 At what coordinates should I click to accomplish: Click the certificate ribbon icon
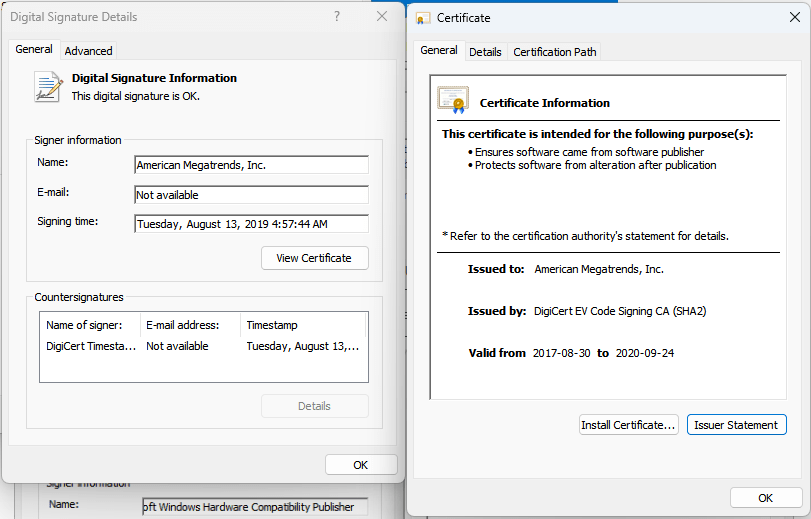click(453, 101)
